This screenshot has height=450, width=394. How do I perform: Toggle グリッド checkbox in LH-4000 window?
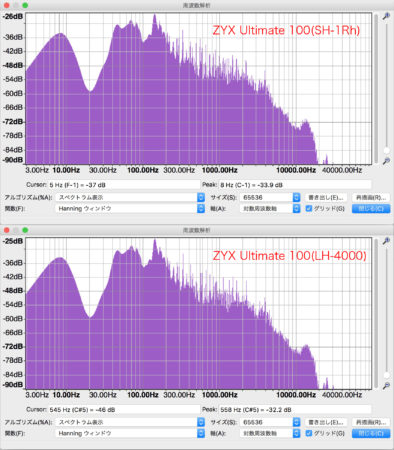click(x=309, y=433)
